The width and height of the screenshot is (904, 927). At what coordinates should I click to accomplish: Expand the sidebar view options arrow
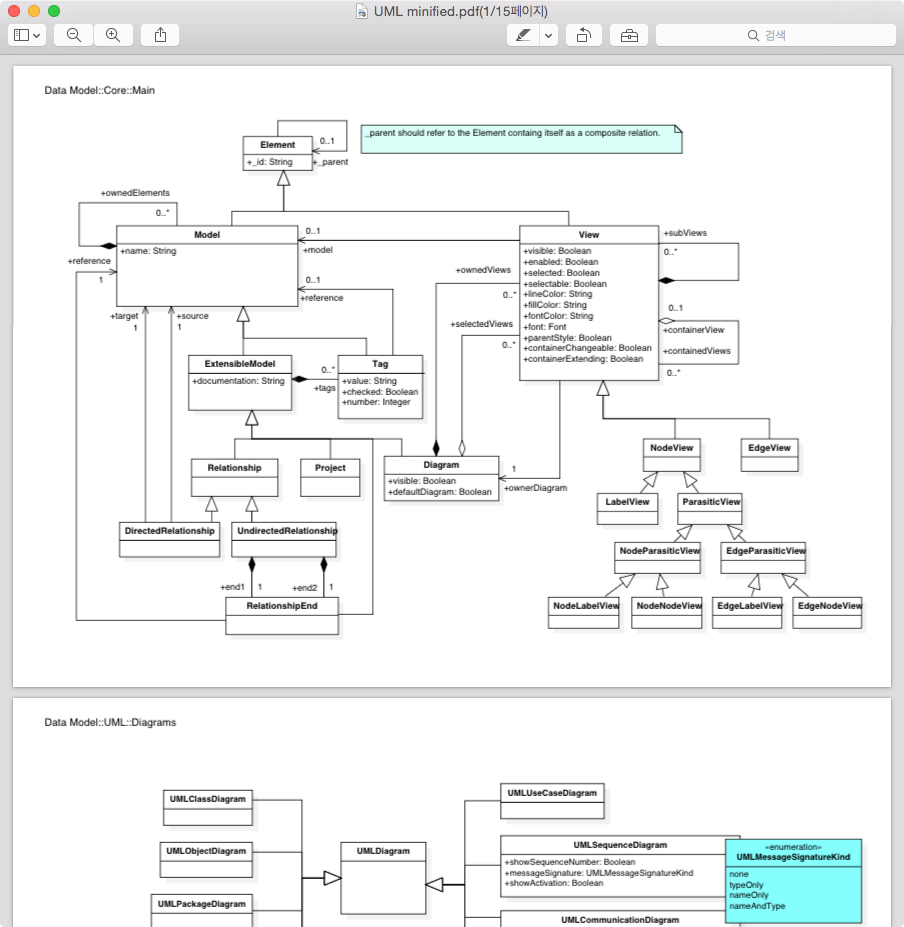click(x=37, y=34)
